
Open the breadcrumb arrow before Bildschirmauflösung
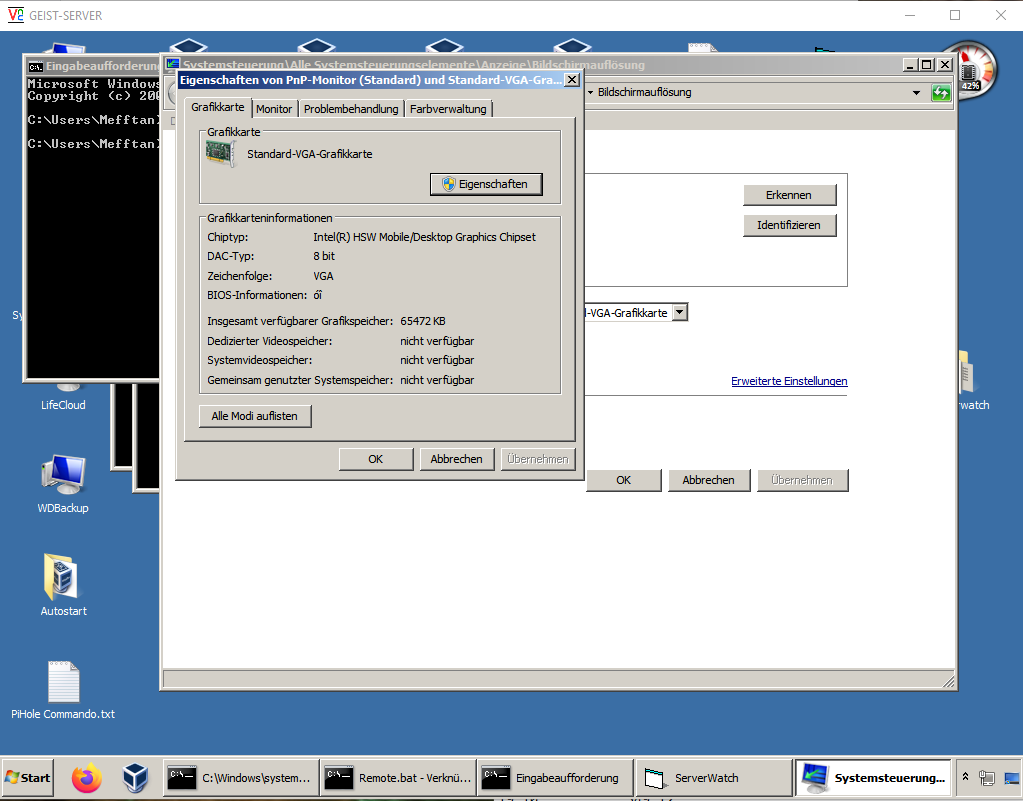[590, 93]
